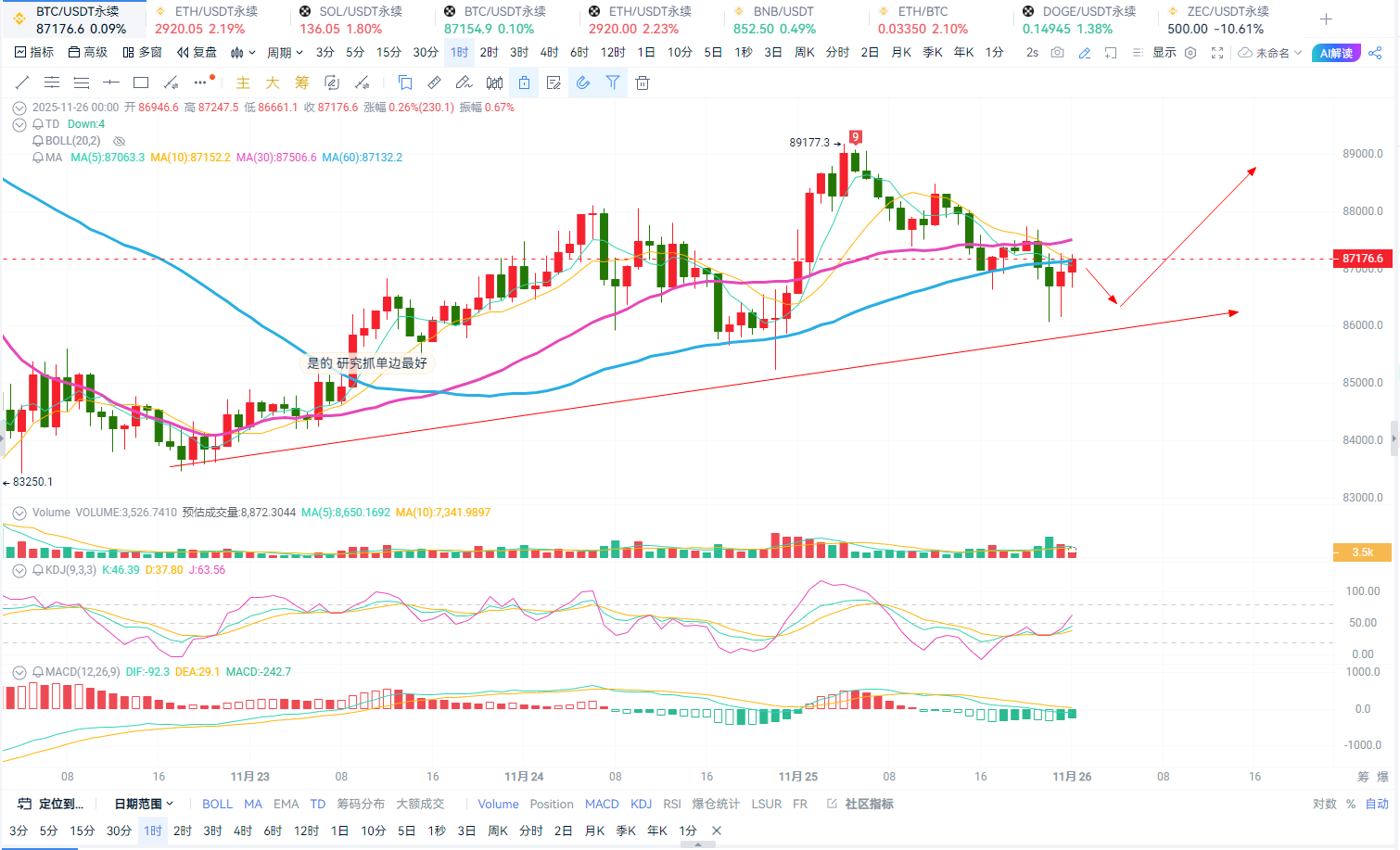Select the 15分 timeframe in top bar

(x=388, y=53)
